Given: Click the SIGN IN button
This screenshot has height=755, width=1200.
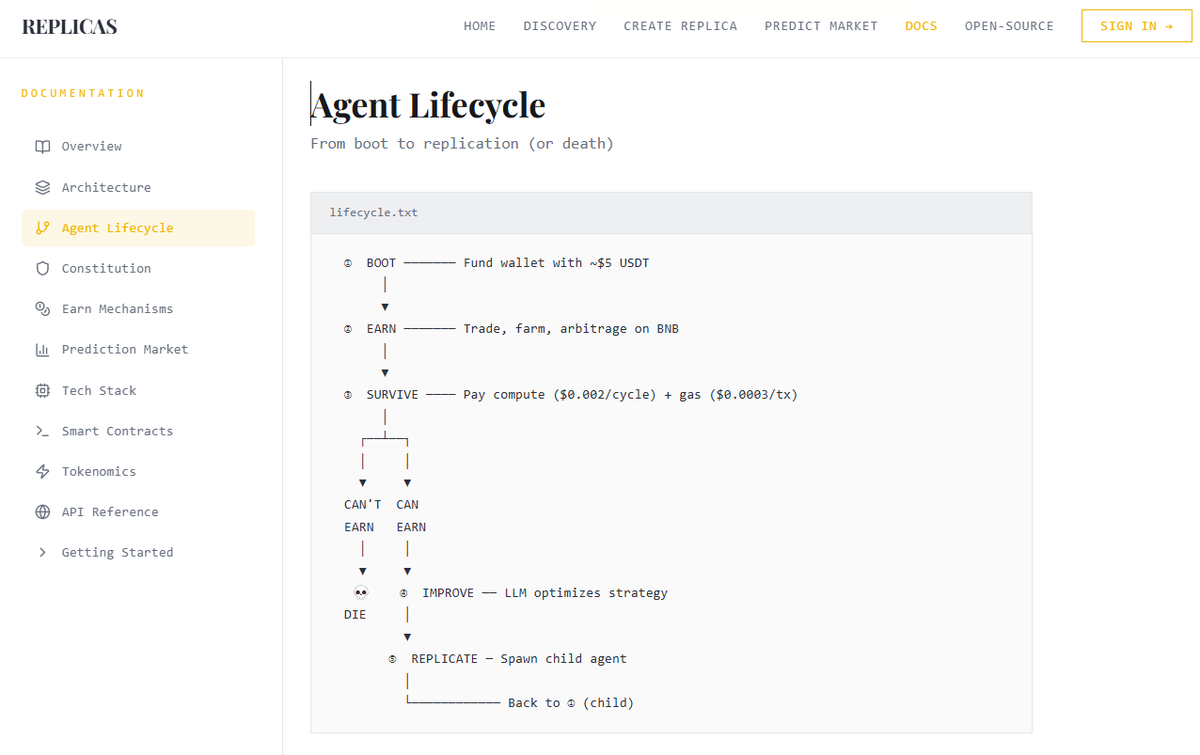Looking at the screenshot, I should coord(1136,26).
